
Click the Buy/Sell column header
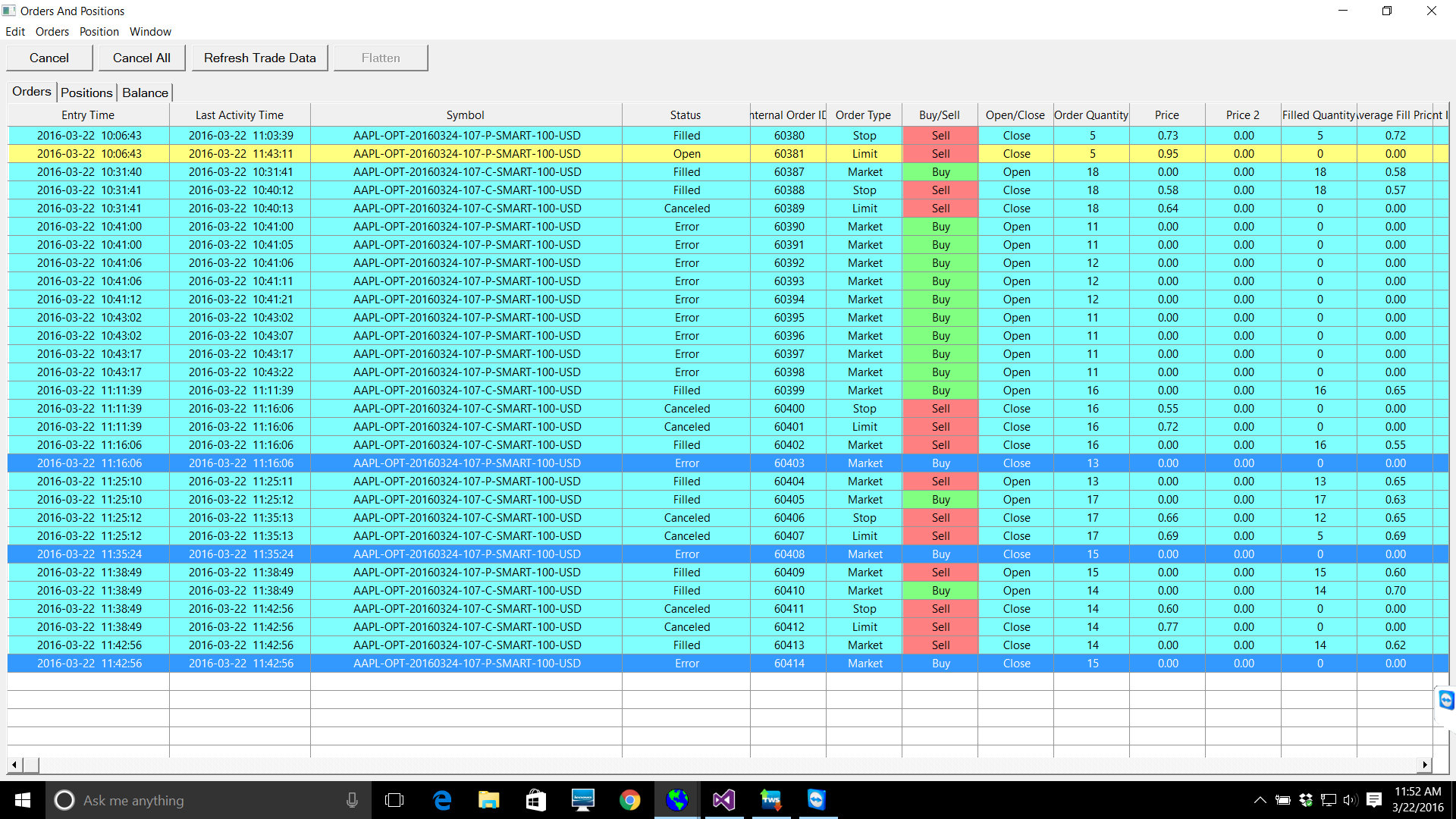[940, 115]
